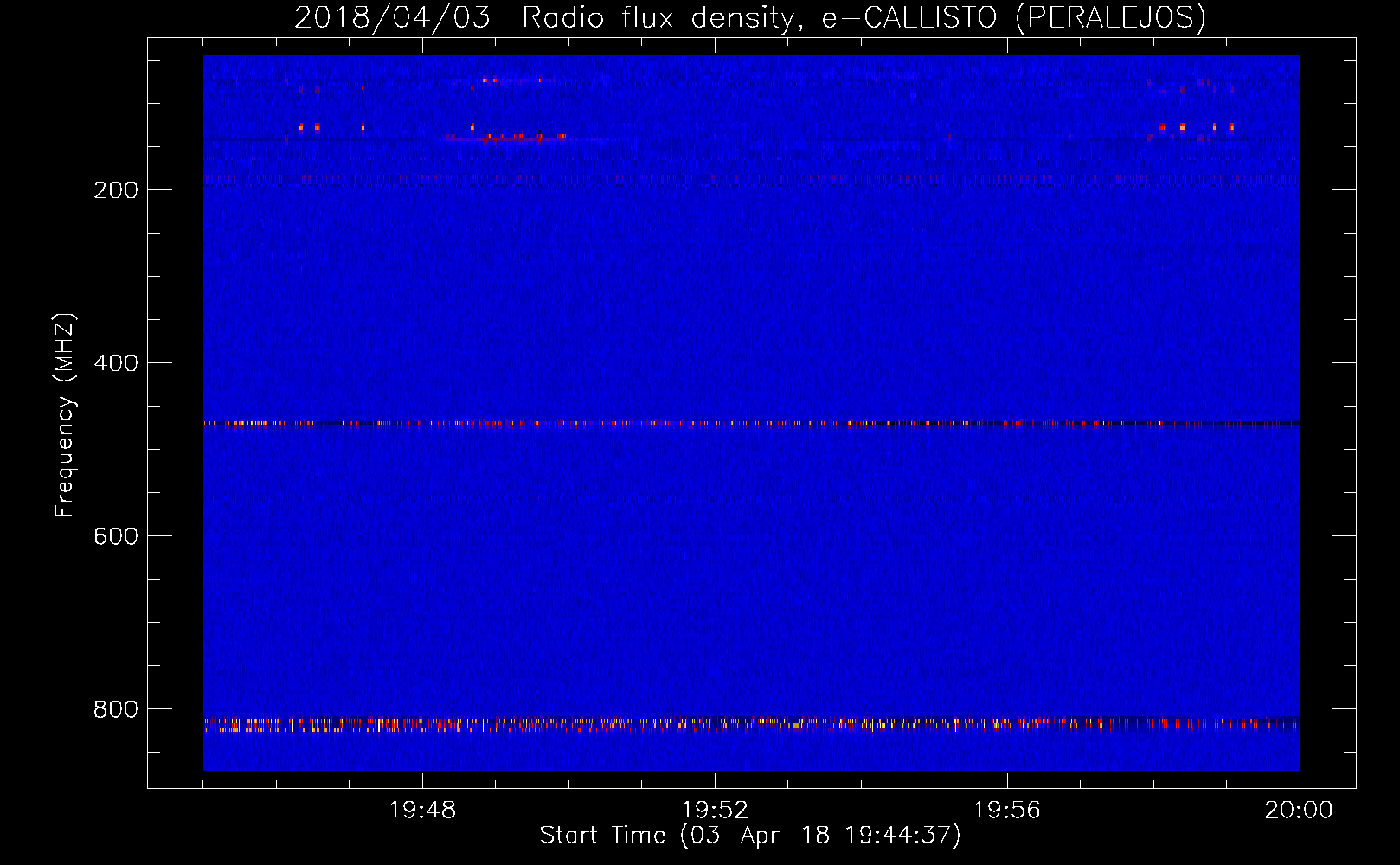The height and width of the screenshot is (865, 1400).
Task: Click the 'Start Time' axis caption
Action: [602, 835]
